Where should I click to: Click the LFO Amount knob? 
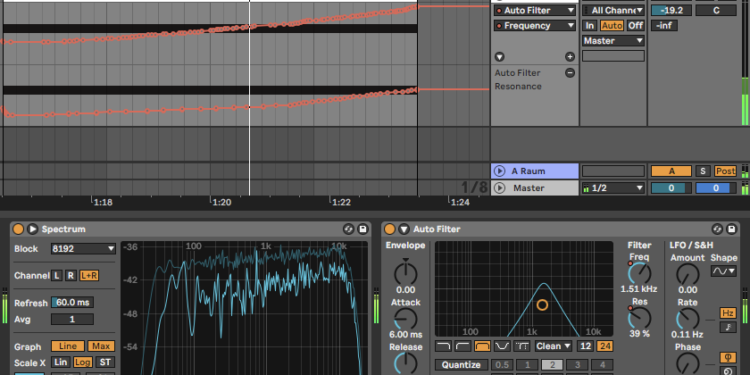687,274
